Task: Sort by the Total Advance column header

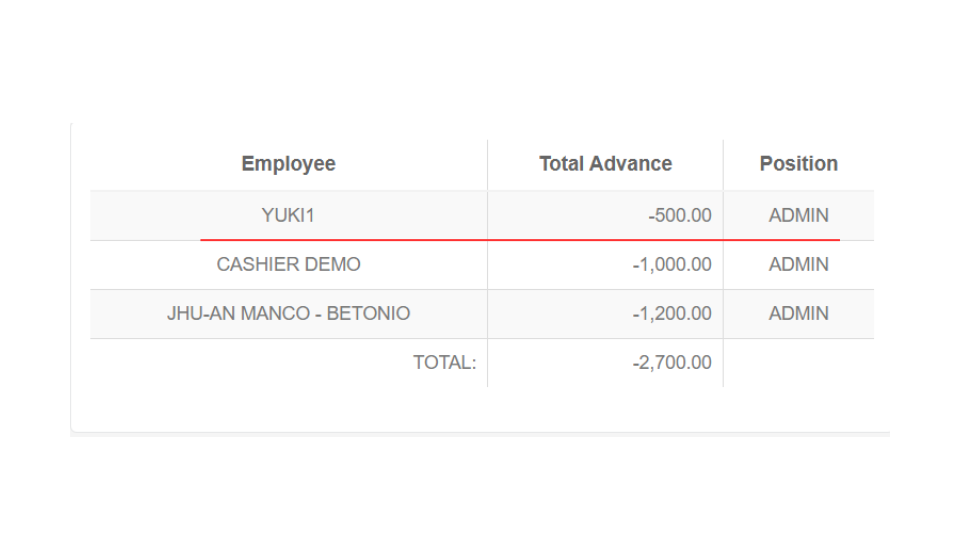Action: (x=605, y=164)
